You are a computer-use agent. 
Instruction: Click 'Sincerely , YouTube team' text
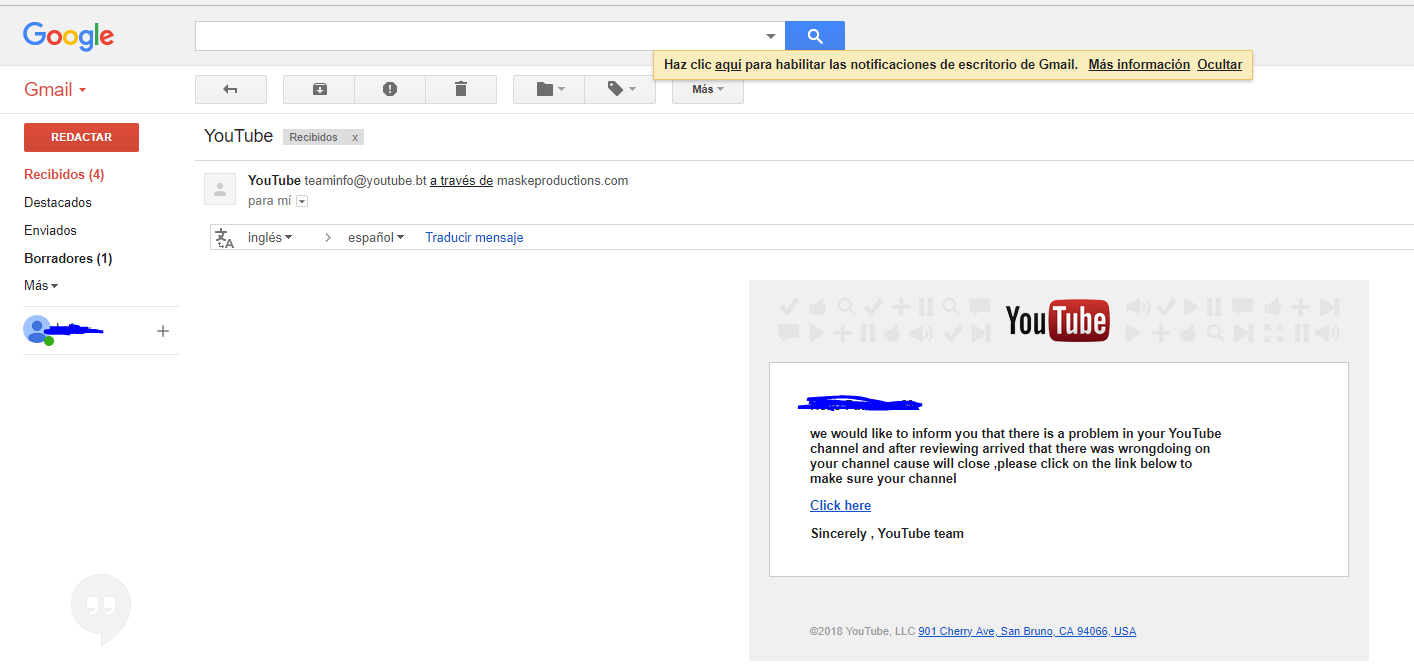pyautogui.click(x=887, y=533)
